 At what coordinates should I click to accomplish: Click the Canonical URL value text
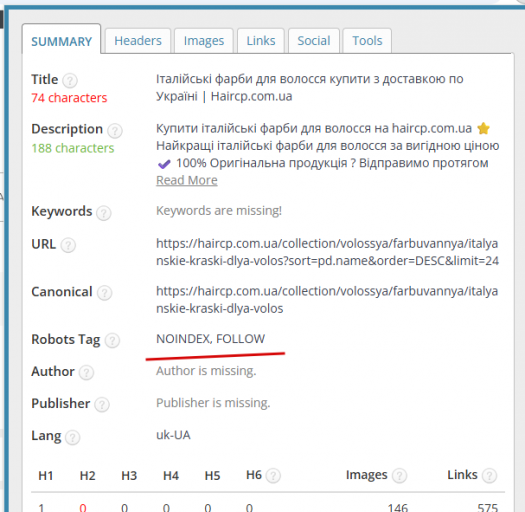coord(327,300)
